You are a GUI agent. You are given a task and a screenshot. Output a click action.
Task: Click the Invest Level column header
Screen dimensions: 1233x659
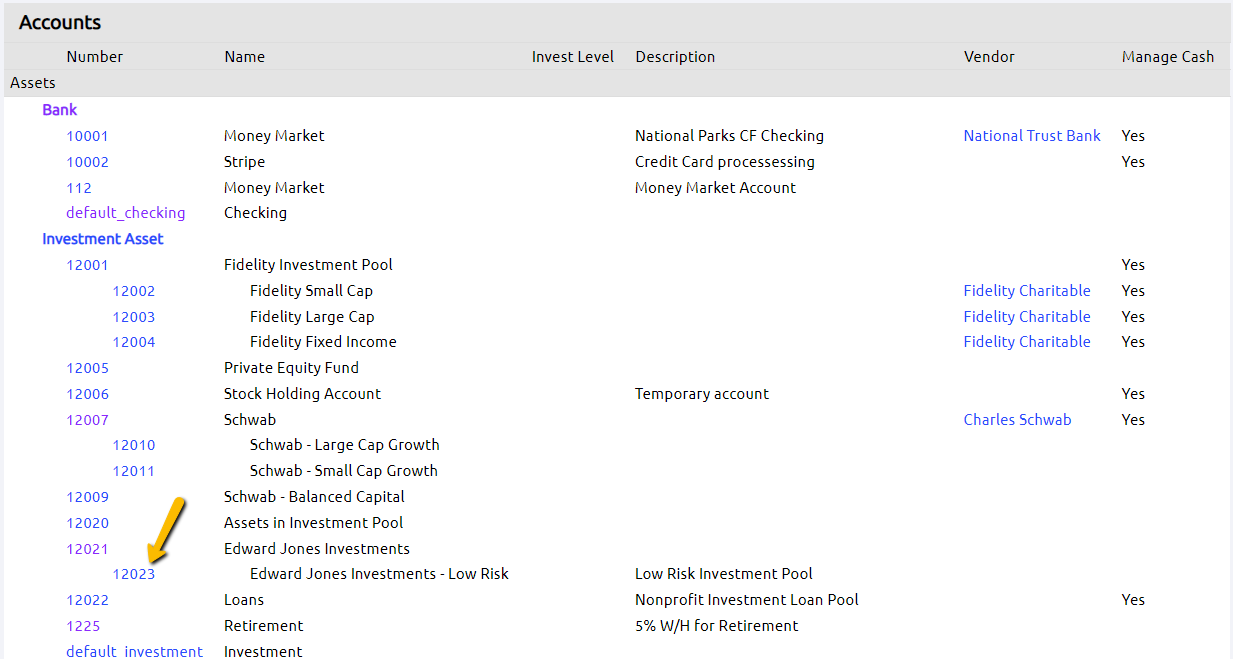point(573,57)
